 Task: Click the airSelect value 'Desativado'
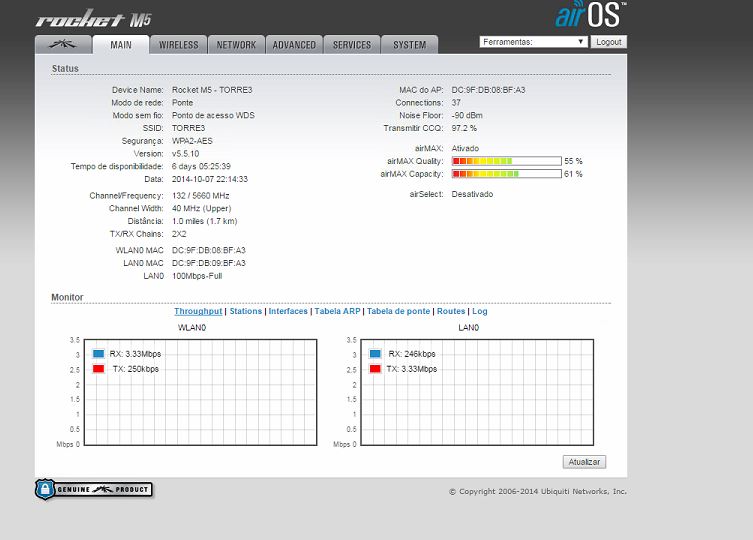(472, 194)
